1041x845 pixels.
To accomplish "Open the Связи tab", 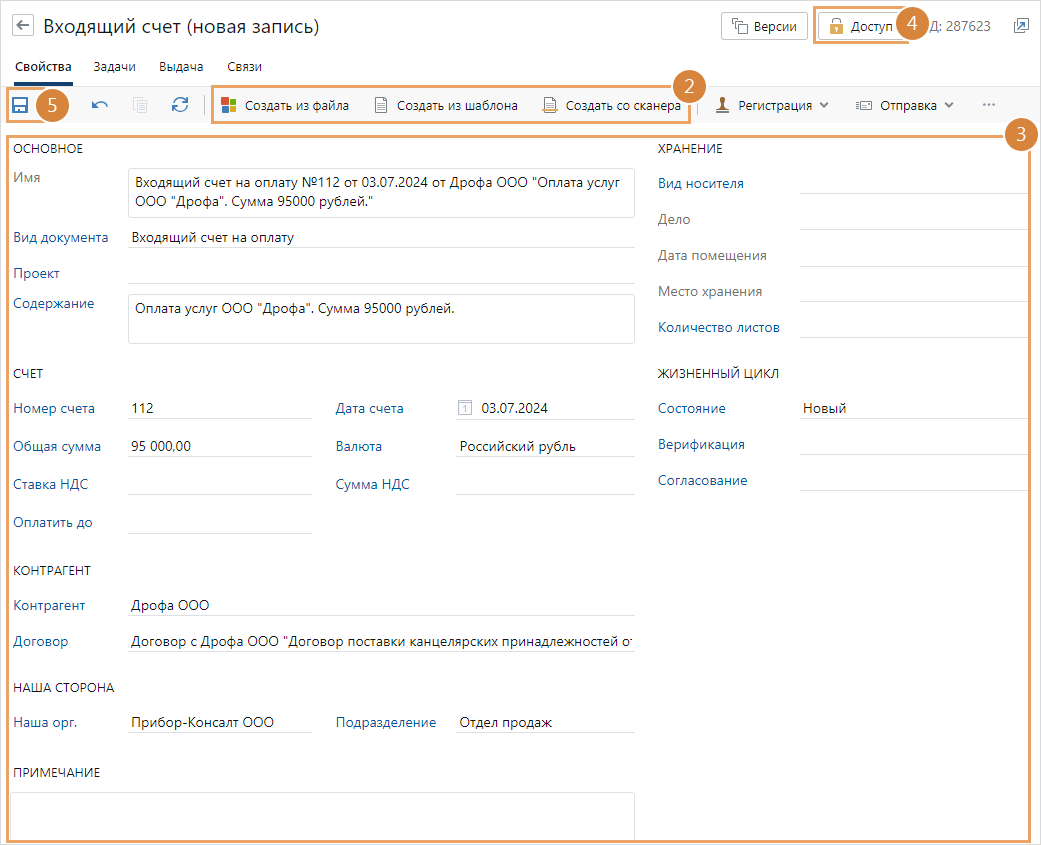I will (x=244, y=67).
